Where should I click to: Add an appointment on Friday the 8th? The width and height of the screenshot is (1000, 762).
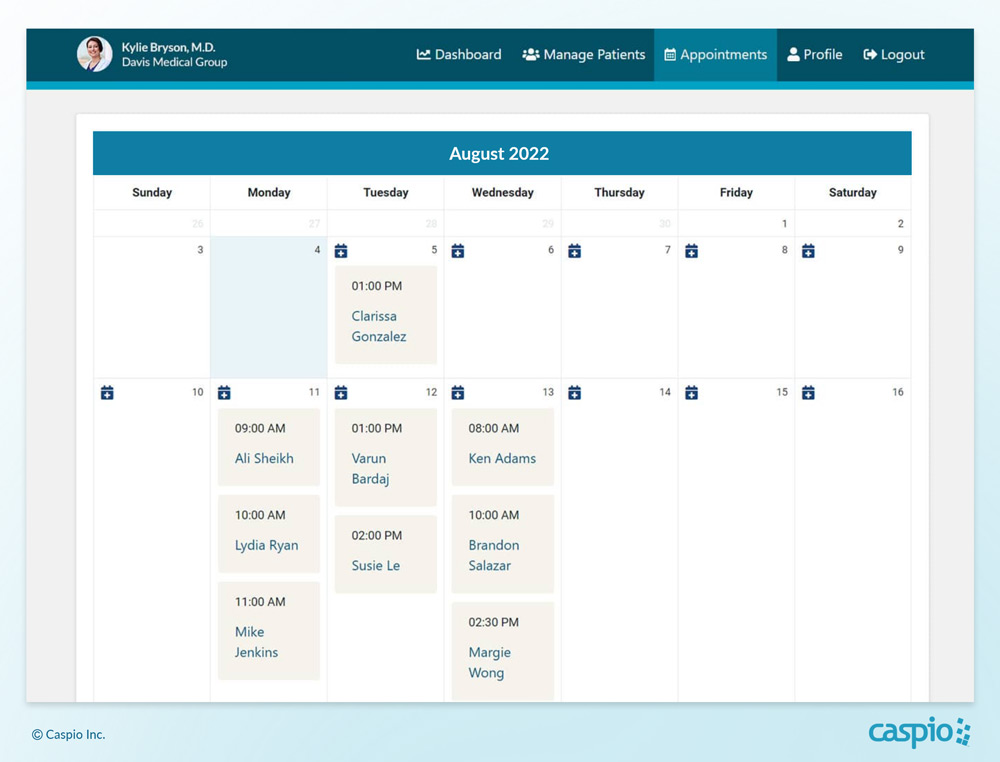(x=691, y=251)
